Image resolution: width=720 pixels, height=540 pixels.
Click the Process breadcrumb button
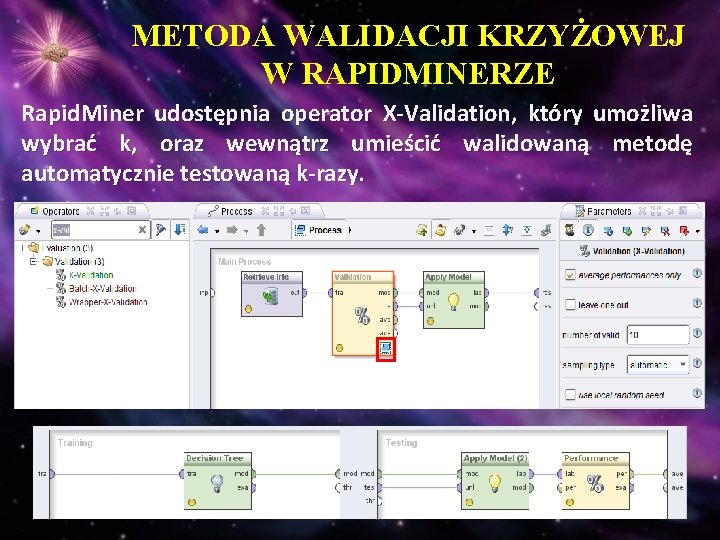click(x=319, y=230)
